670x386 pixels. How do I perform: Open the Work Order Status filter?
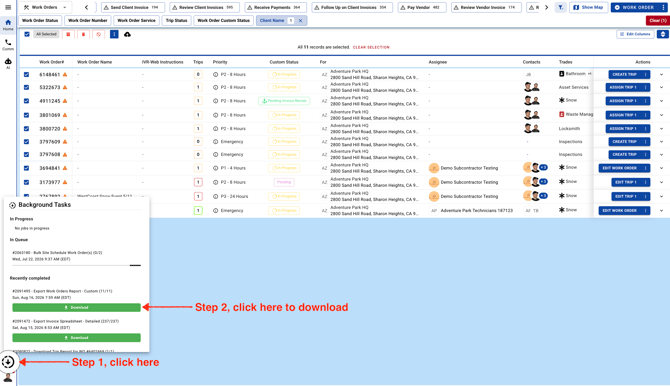coord(40,21)
